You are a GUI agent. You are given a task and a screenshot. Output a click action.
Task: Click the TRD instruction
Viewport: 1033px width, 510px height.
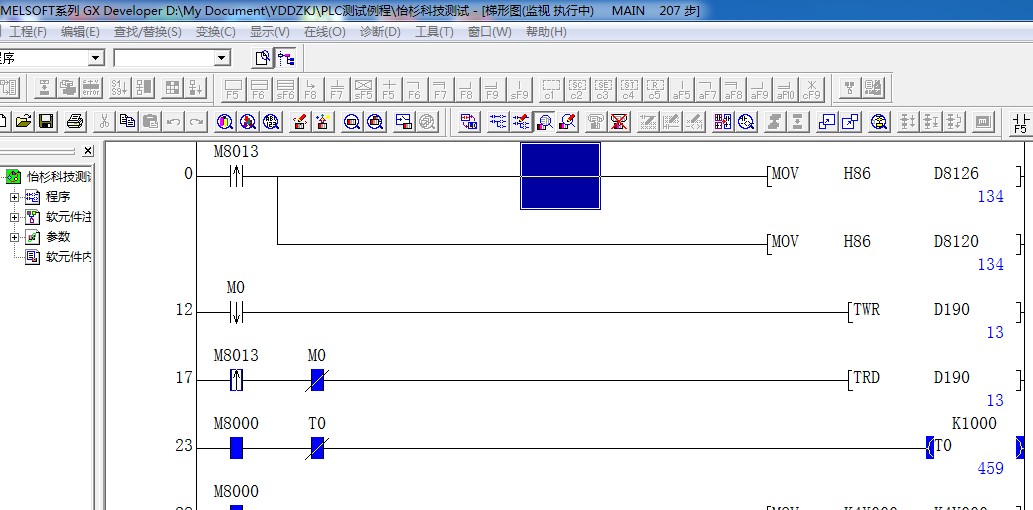[x=866, y=378]
